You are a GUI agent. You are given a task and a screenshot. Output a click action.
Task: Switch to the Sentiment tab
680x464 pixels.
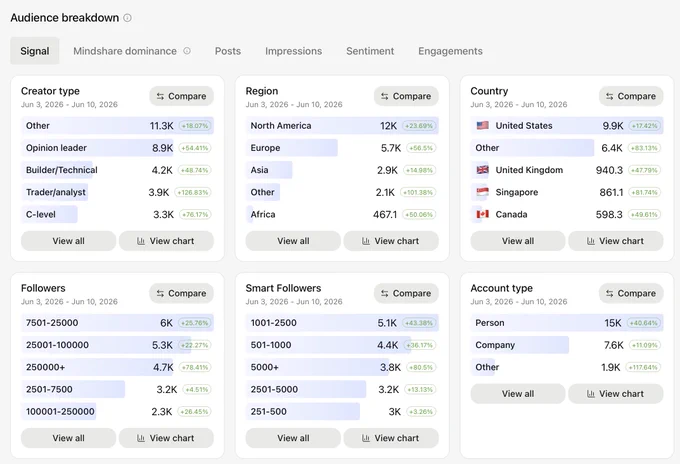[x=370, y=51]
